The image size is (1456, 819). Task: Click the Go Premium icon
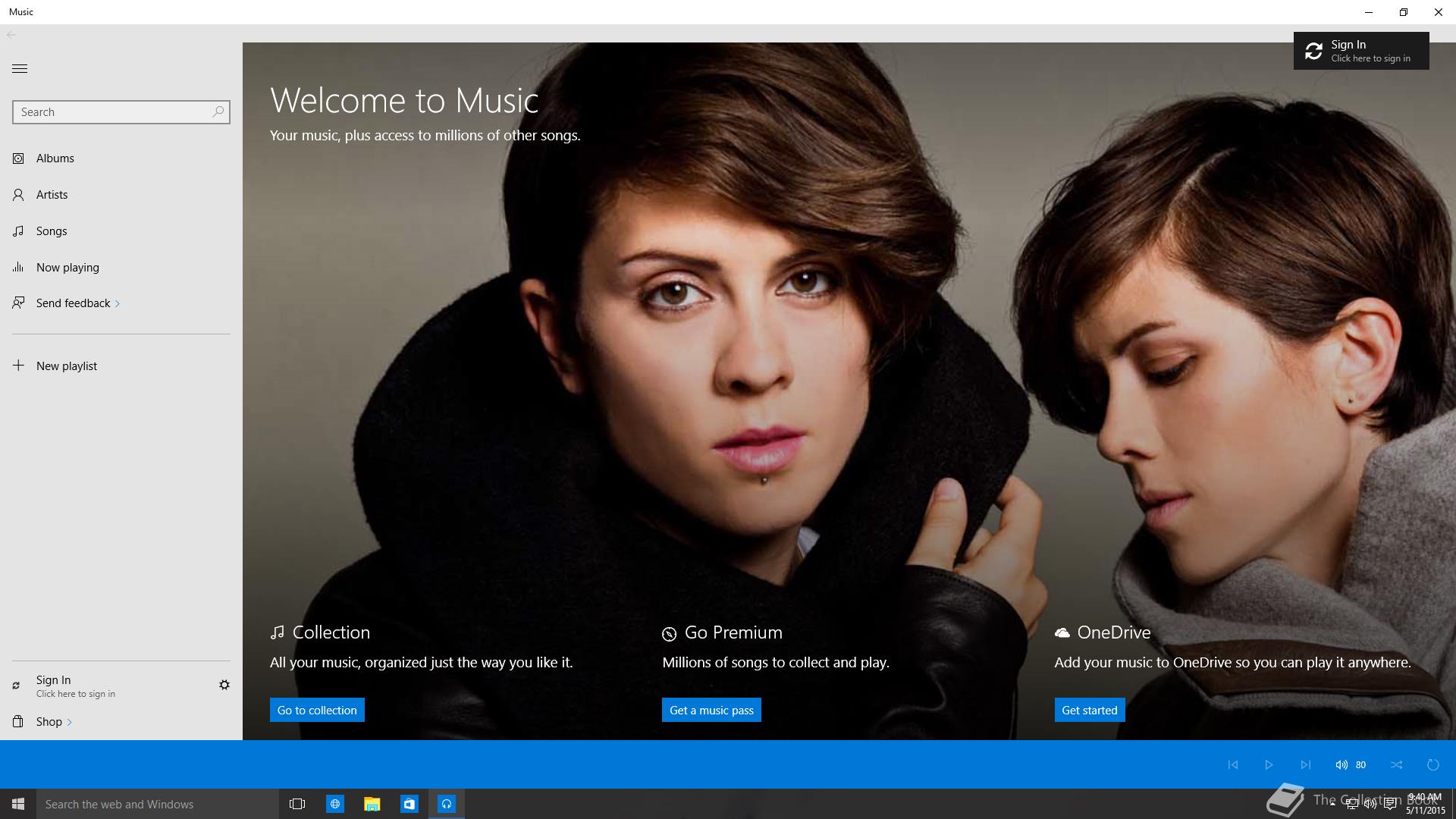pyautogui.click(x=669, y=634)
